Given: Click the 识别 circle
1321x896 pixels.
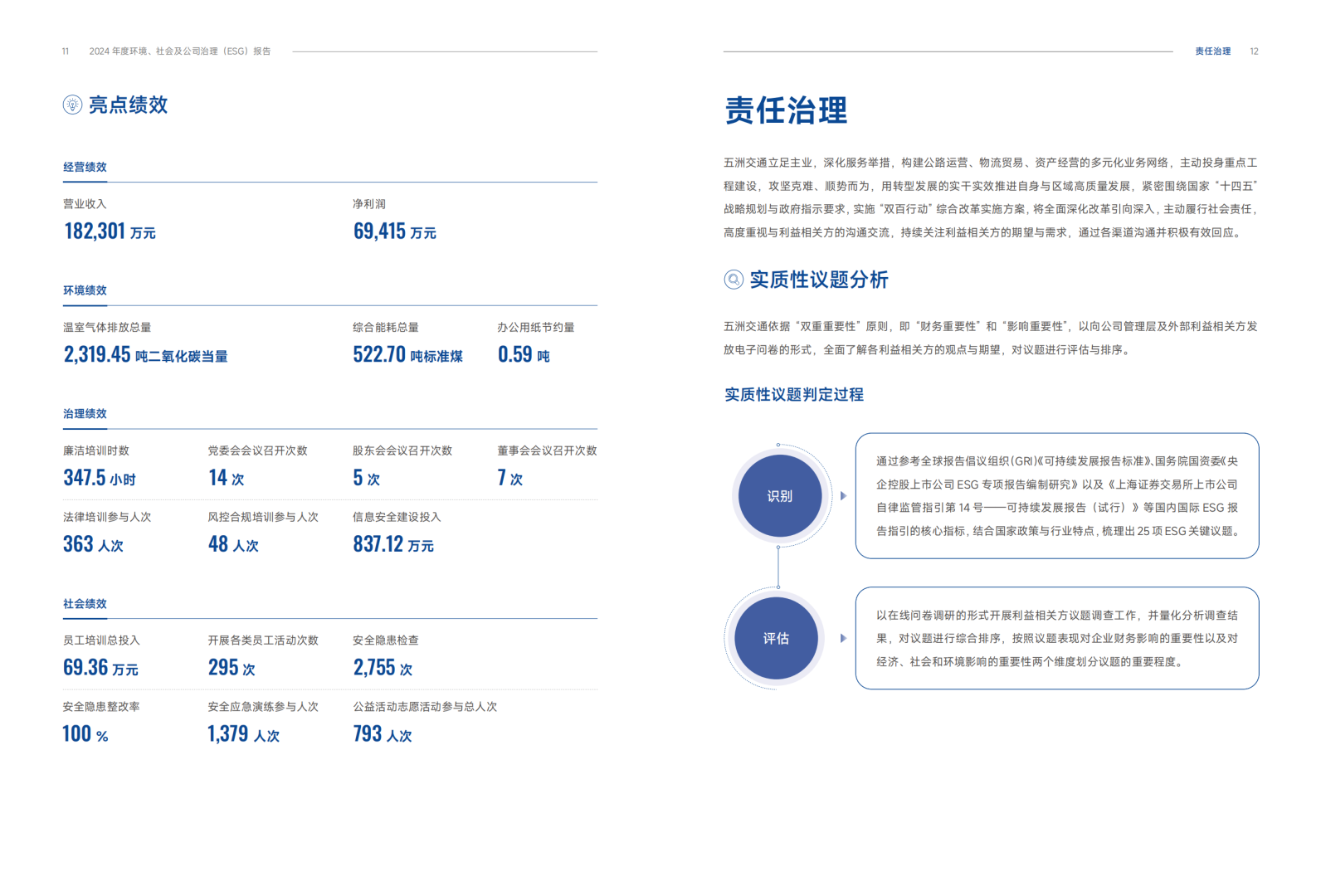Looking at the screenshot, I should pyautogui.click(x=779, y=496).
